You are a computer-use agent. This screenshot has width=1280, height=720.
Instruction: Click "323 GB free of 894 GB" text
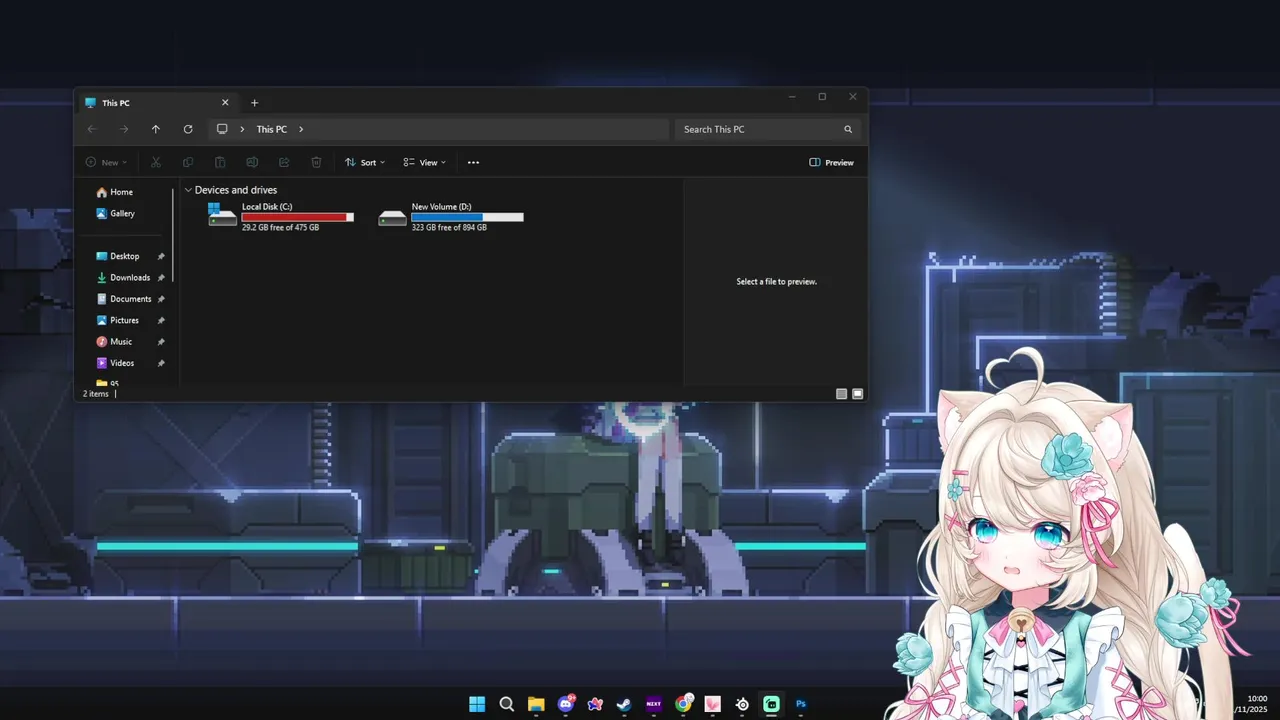tap(449, 228)
